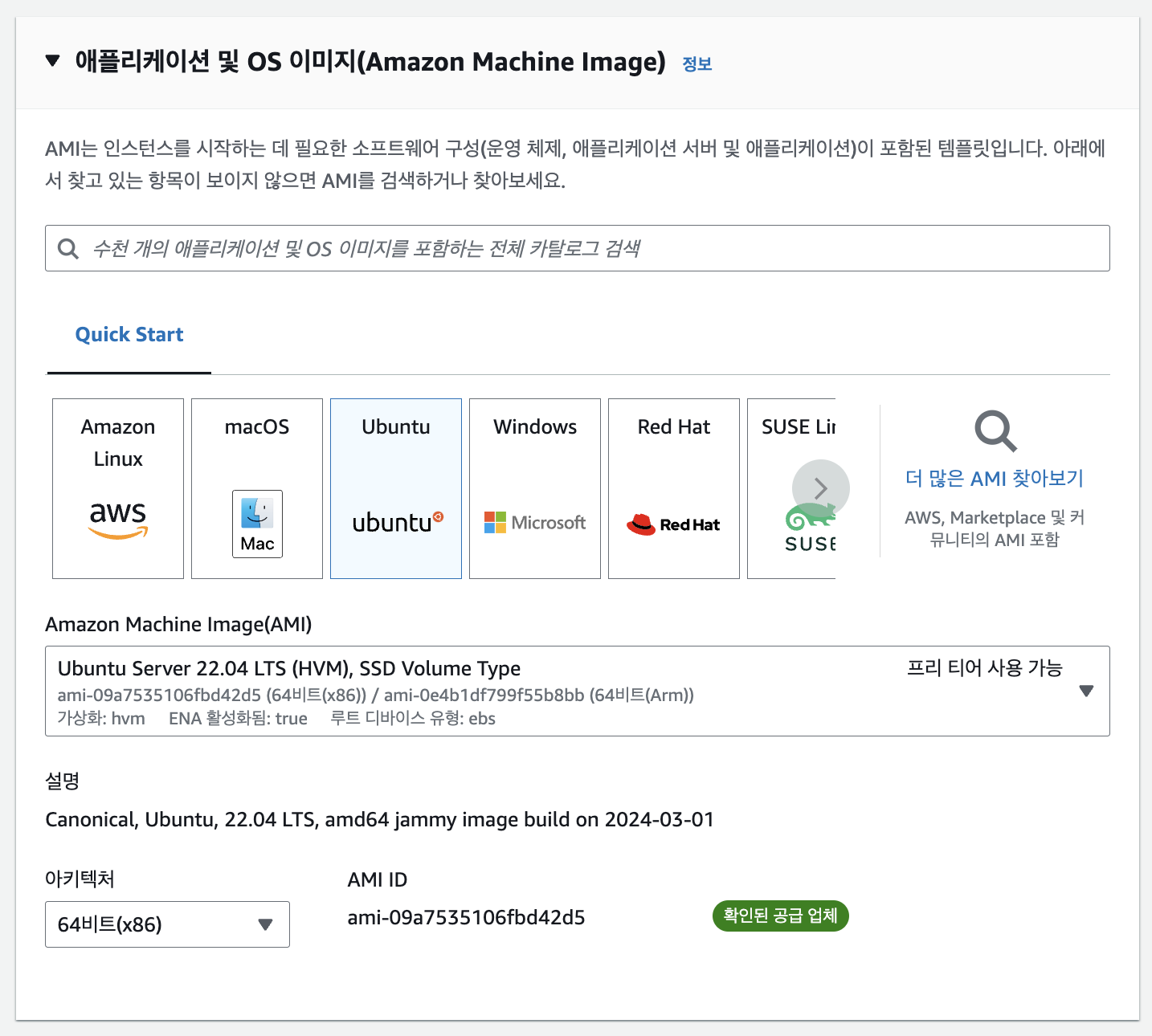The image size is (1152, 1036).
Task: Click the AMI catalog search field
Action: [577, 248]
